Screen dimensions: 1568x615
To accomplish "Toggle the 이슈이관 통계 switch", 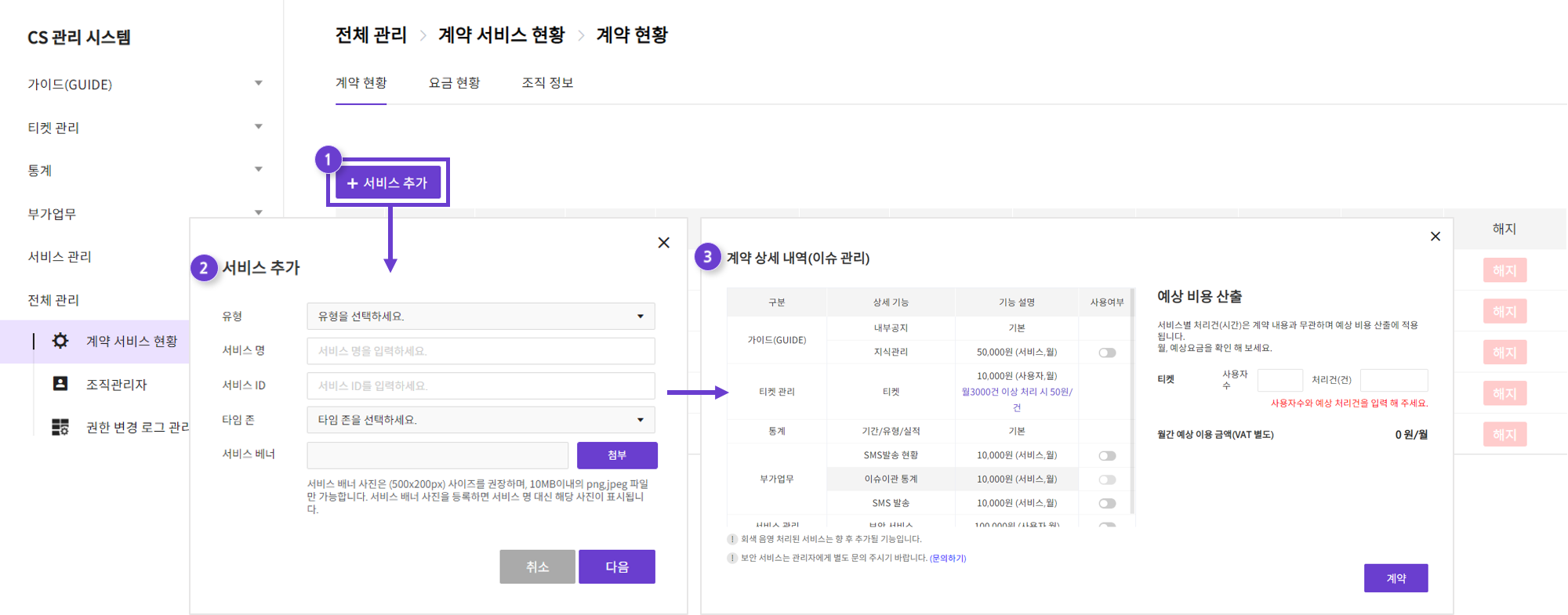I will pyautogui.click(x=1106, y=479).
